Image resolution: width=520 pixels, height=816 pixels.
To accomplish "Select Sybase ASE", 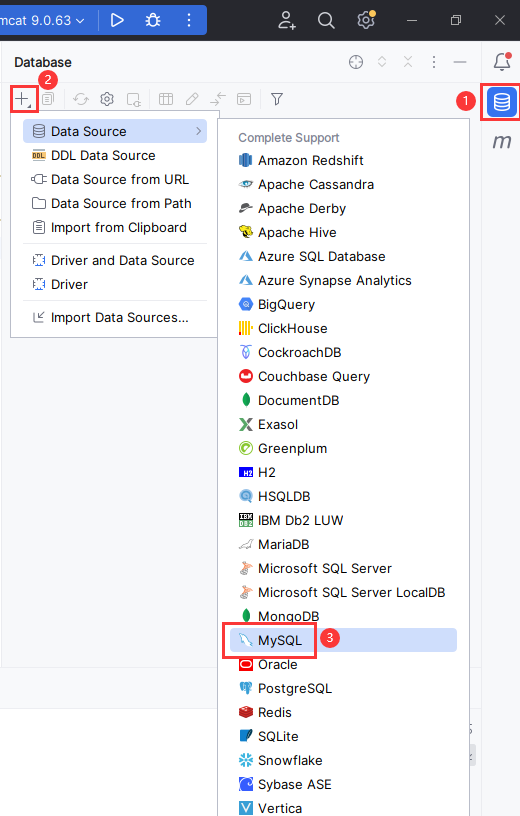I will 344,784.
